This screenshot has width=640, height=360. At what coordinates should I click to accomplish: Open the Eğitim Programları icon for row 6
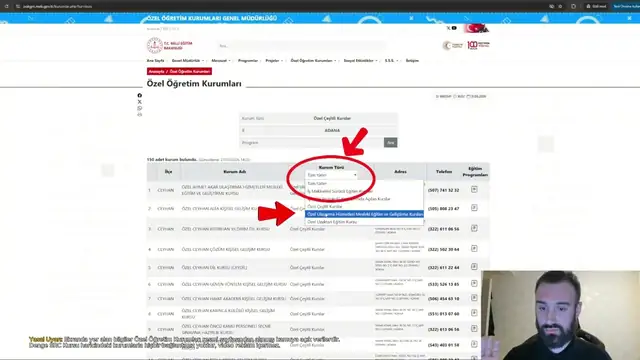[x=474, y=283]
